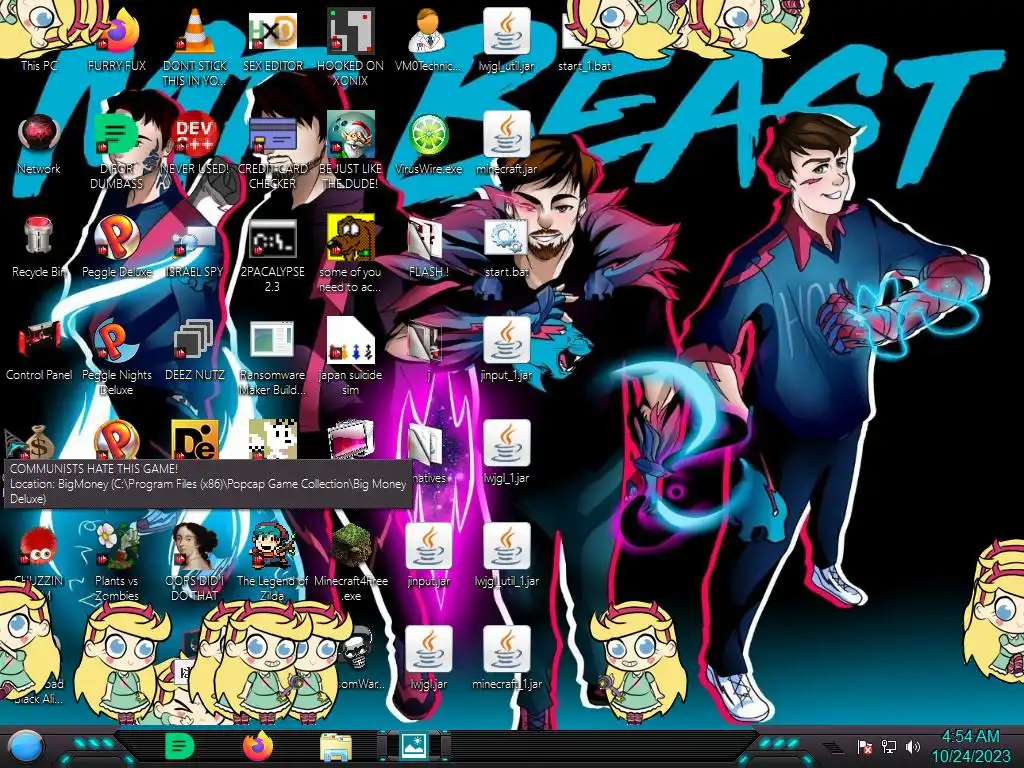This screenshot has width=1024, height=768.
Task: Open the green app pinned to taskbar
Action: pos(179,746)
